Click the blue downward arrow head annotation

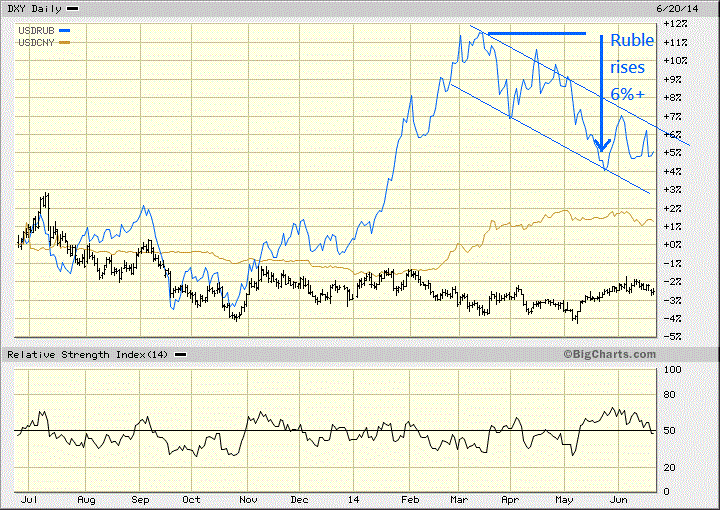click(601, 146)
